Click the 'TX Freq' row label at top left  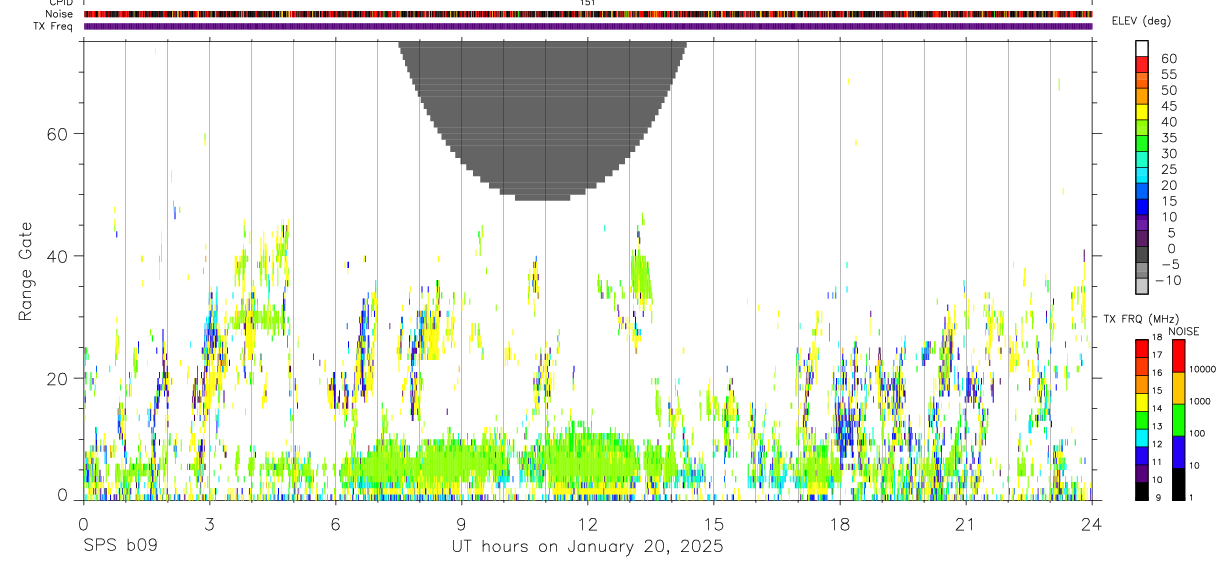53,26
